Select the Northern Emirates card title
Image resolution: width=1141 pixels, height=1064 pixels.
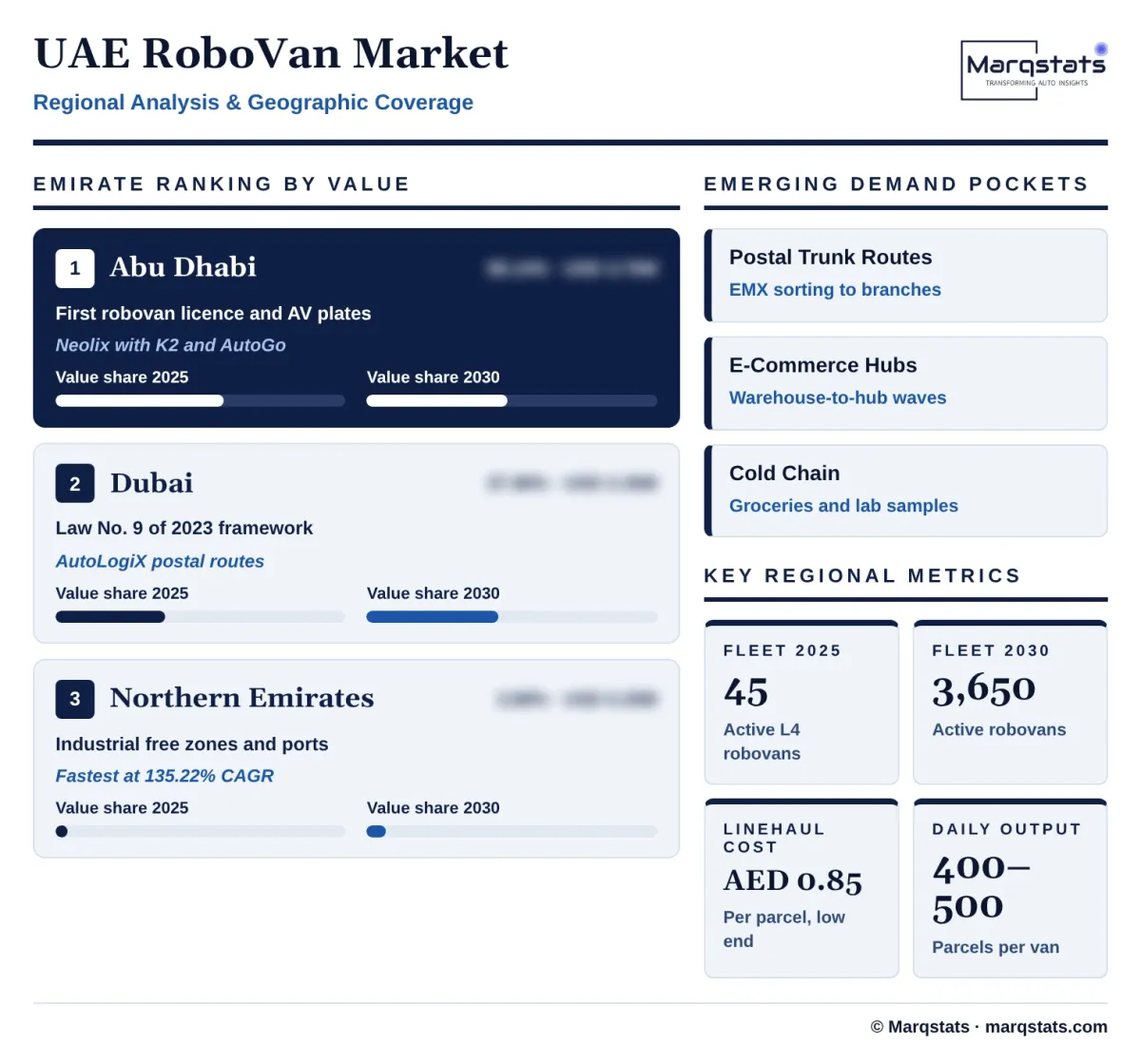(x=242, y=698)
